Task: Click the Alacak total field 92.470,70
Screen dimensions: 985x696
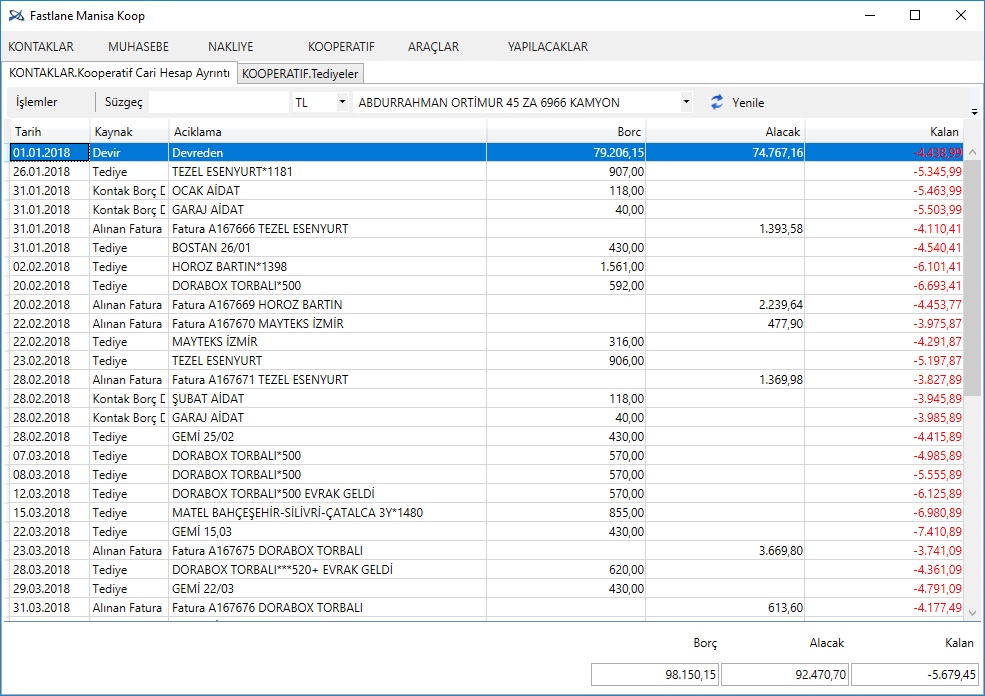Action: tap(785, 675)
